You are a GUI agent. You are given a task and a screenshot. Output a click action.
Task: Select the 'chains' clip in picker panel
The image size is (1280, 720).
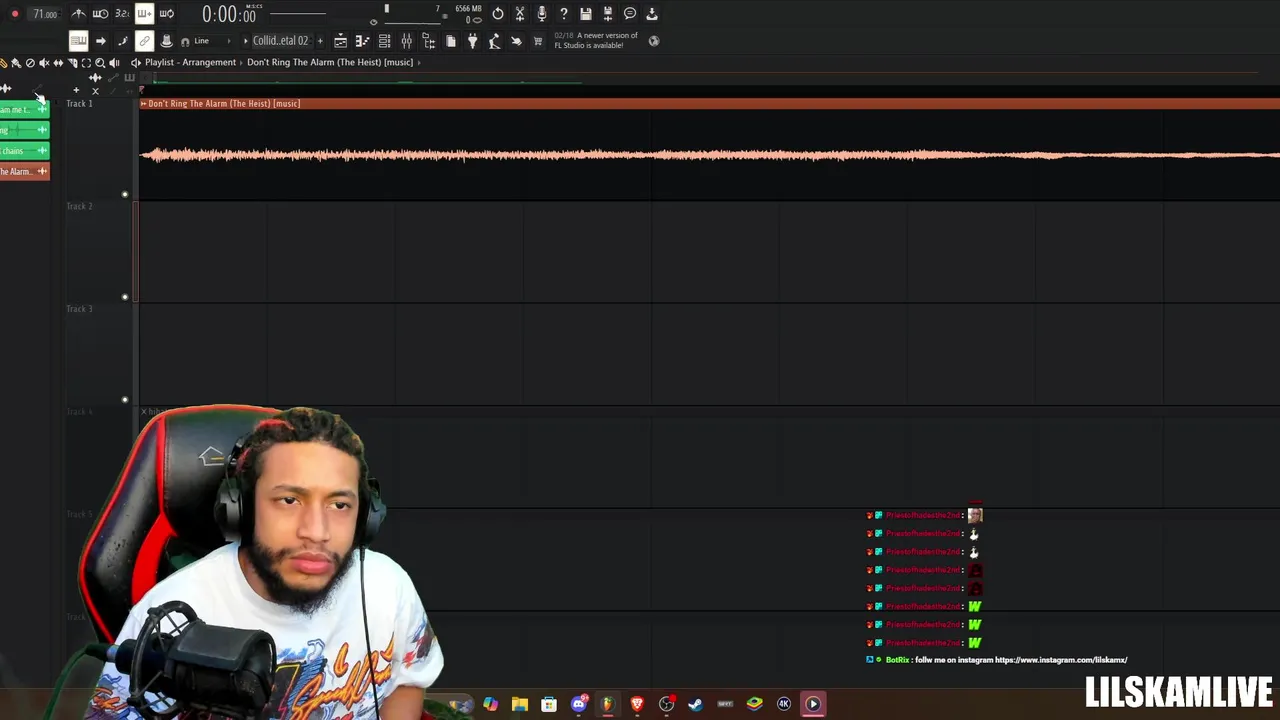(x=24, y=151)
